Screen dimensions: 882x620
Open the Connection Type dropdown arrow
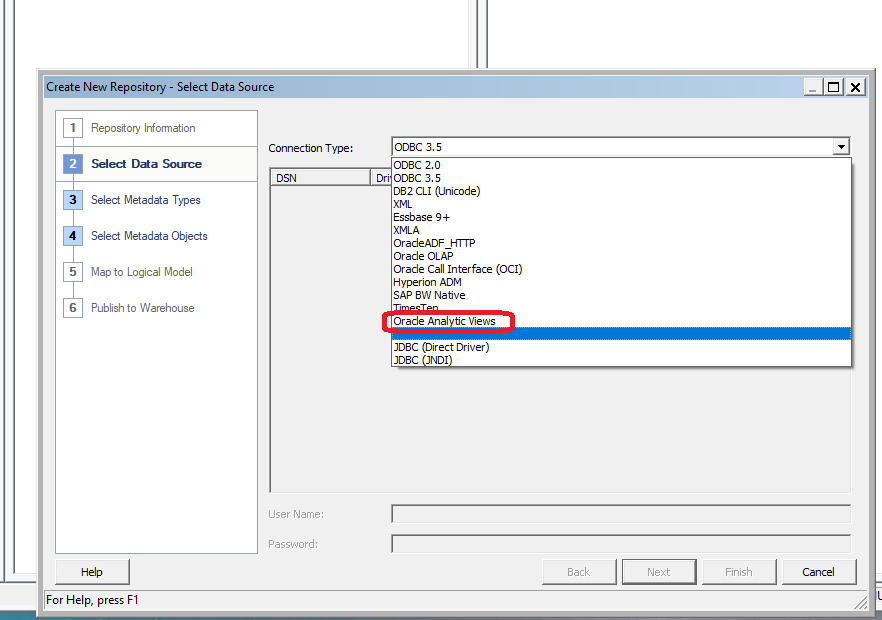[840, 147]
